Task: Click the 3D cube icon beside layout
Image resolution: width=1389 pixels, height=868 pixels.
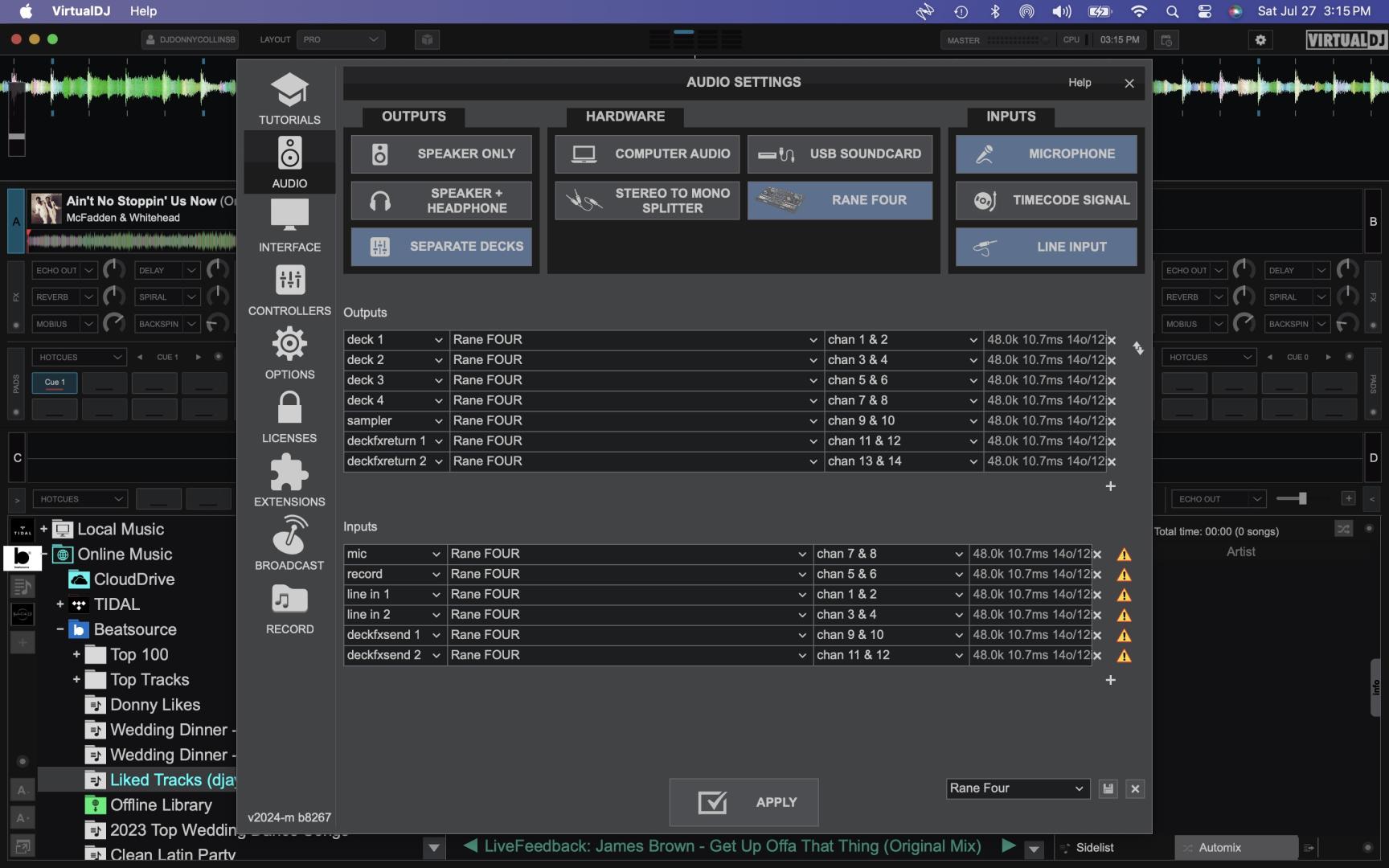Action: pos(427,39)
